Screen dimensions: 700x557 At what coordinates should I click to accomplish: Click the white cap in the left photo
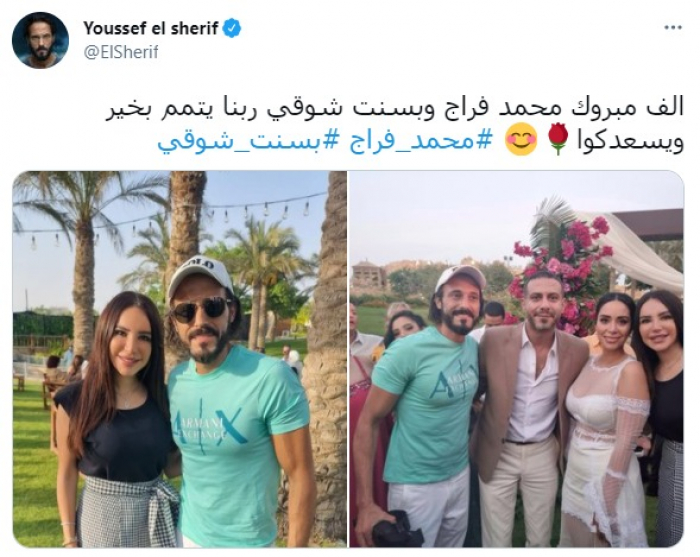click(199, 276)
